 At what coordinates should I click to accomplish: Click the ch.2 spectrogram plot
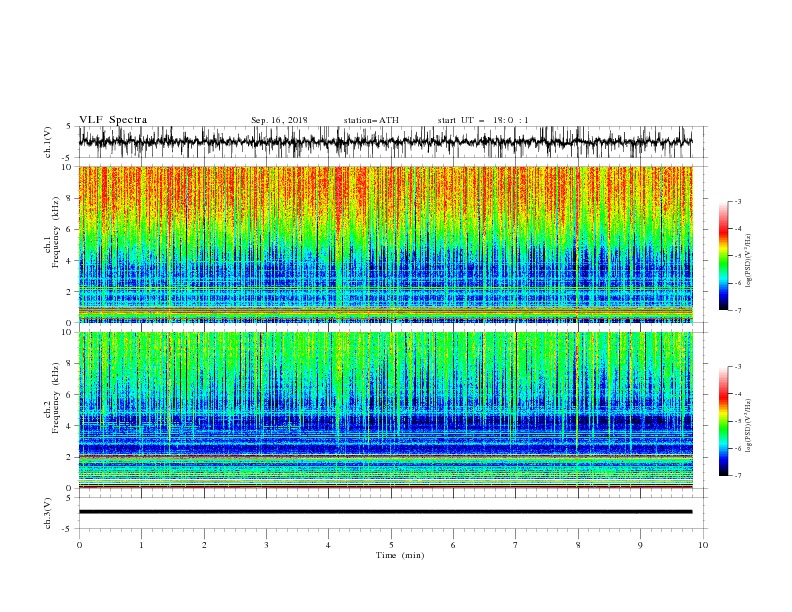pos(385,410)
